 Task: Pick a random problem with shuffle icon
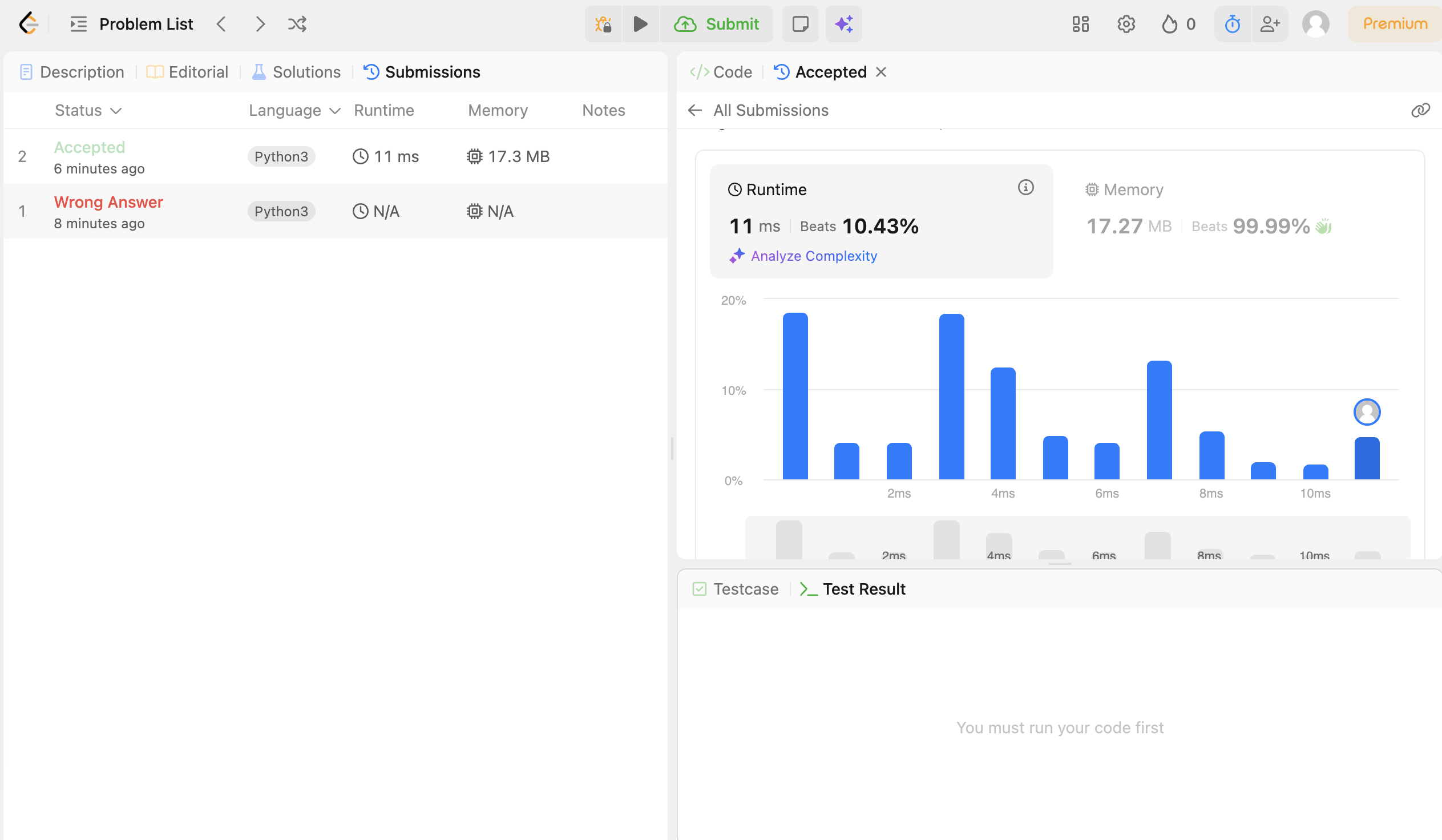pos(297,24)
